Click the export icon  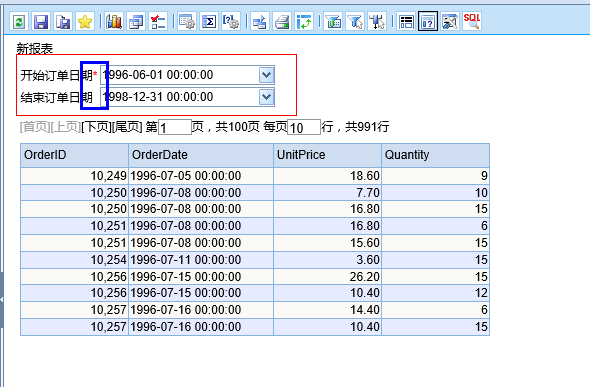260,21
